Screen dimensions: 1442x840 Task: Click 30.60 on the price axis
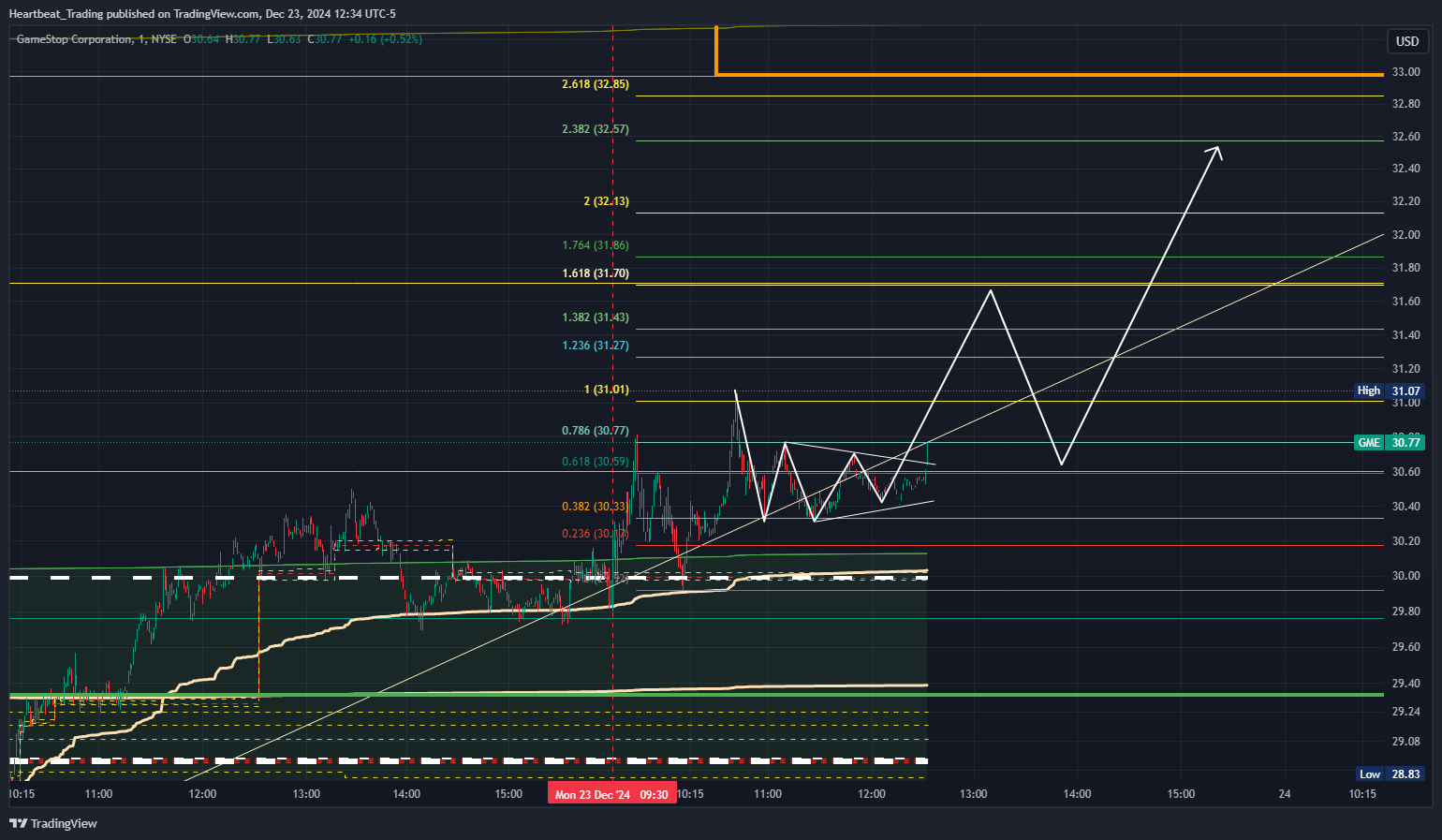click(x=1405, y=472)
